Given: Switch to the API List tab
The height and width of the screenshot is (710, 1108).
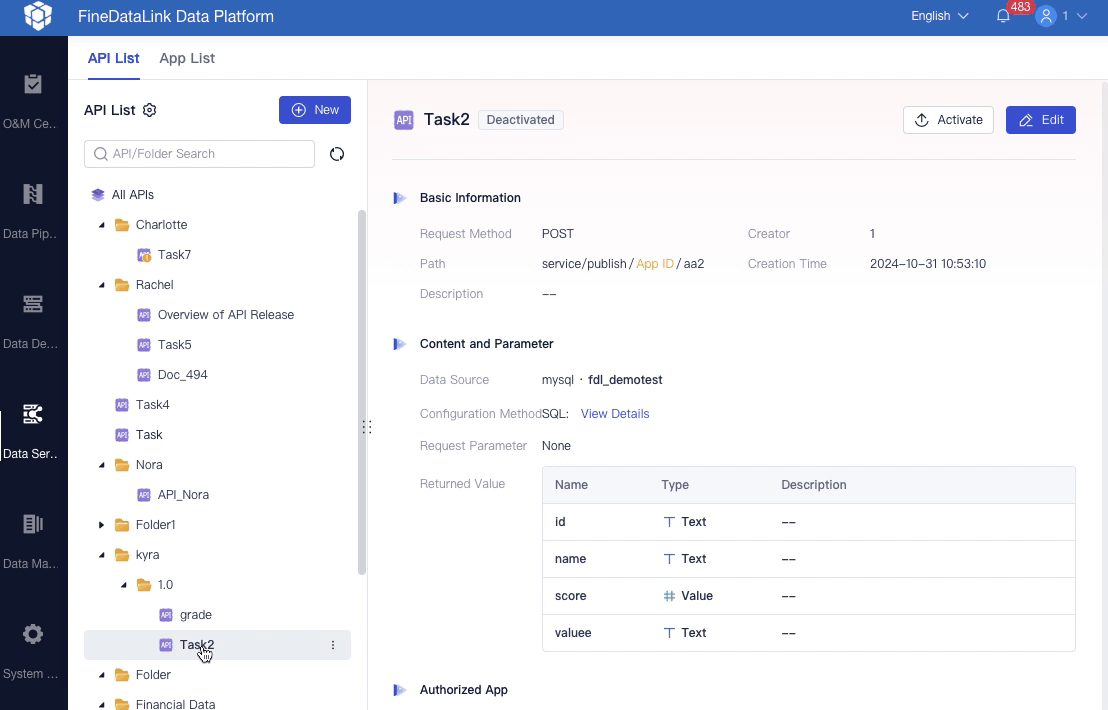Looking at the screenshot, I should coord(113,59).
